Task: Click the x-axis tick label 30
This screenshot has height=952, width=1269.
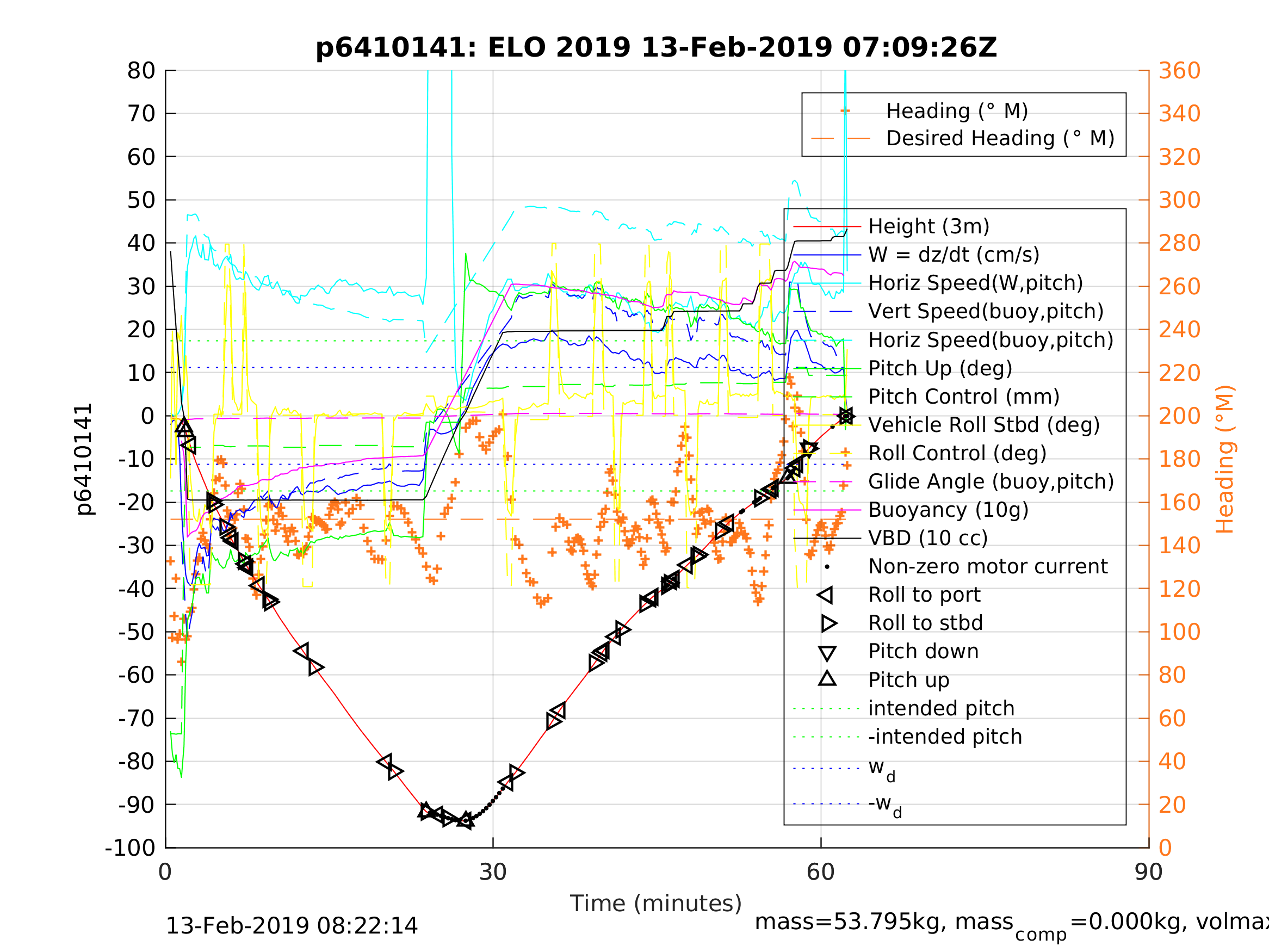Action: (x=493, y=873)
